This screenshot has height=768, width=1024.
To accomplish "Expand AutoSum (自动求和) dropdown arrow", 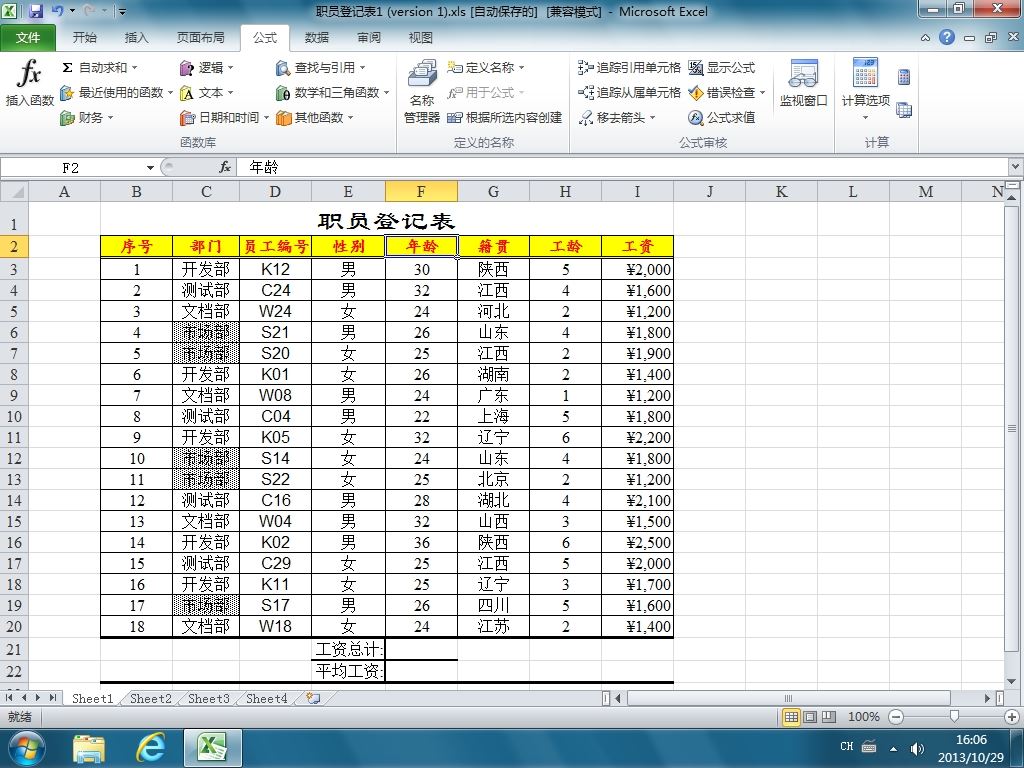I will click(x=135, y=67).
